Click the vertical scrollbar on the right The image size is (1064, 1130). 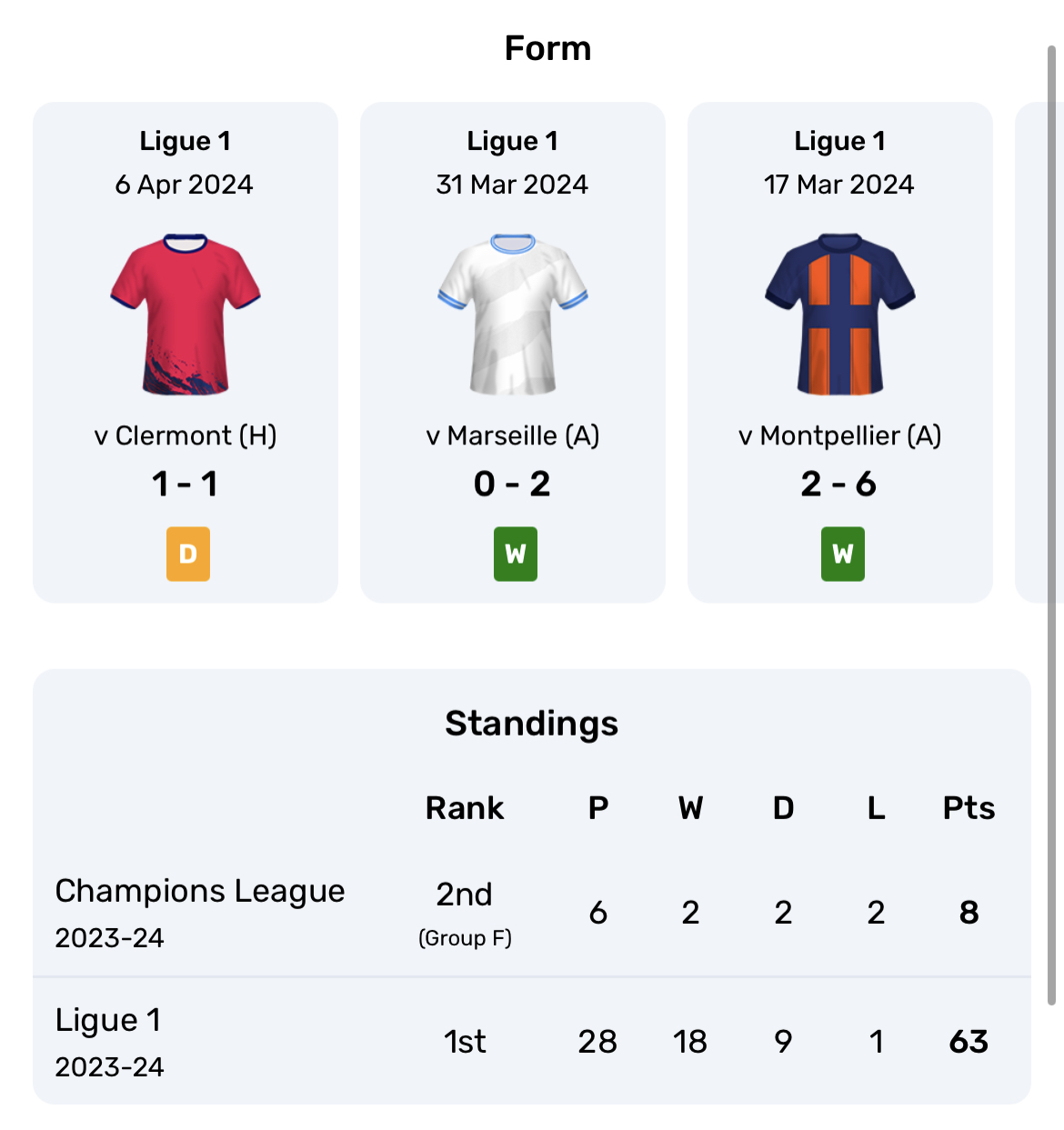(1052, 525)
